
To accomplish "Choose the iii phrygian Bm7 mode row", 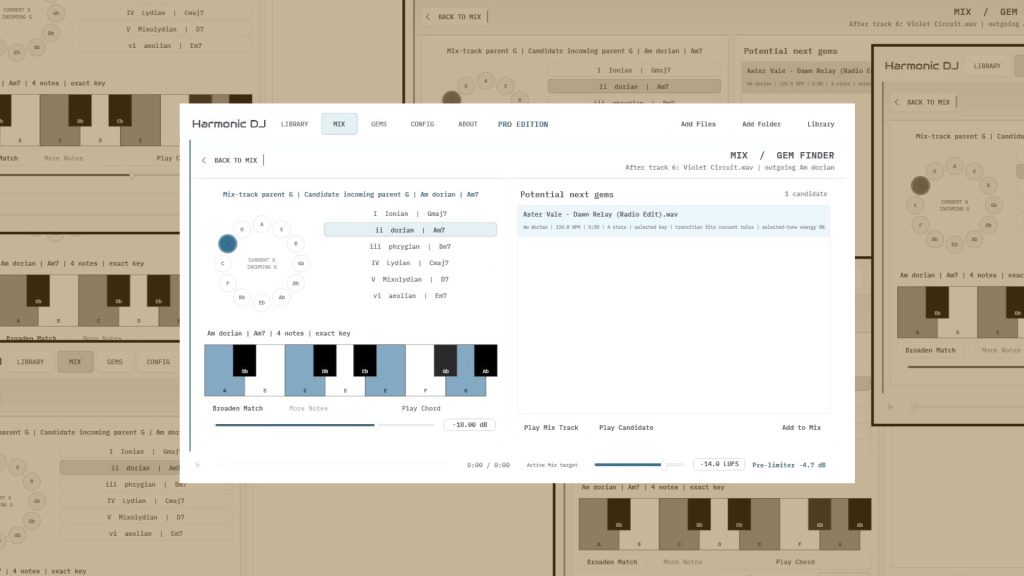I will [410, 246].
